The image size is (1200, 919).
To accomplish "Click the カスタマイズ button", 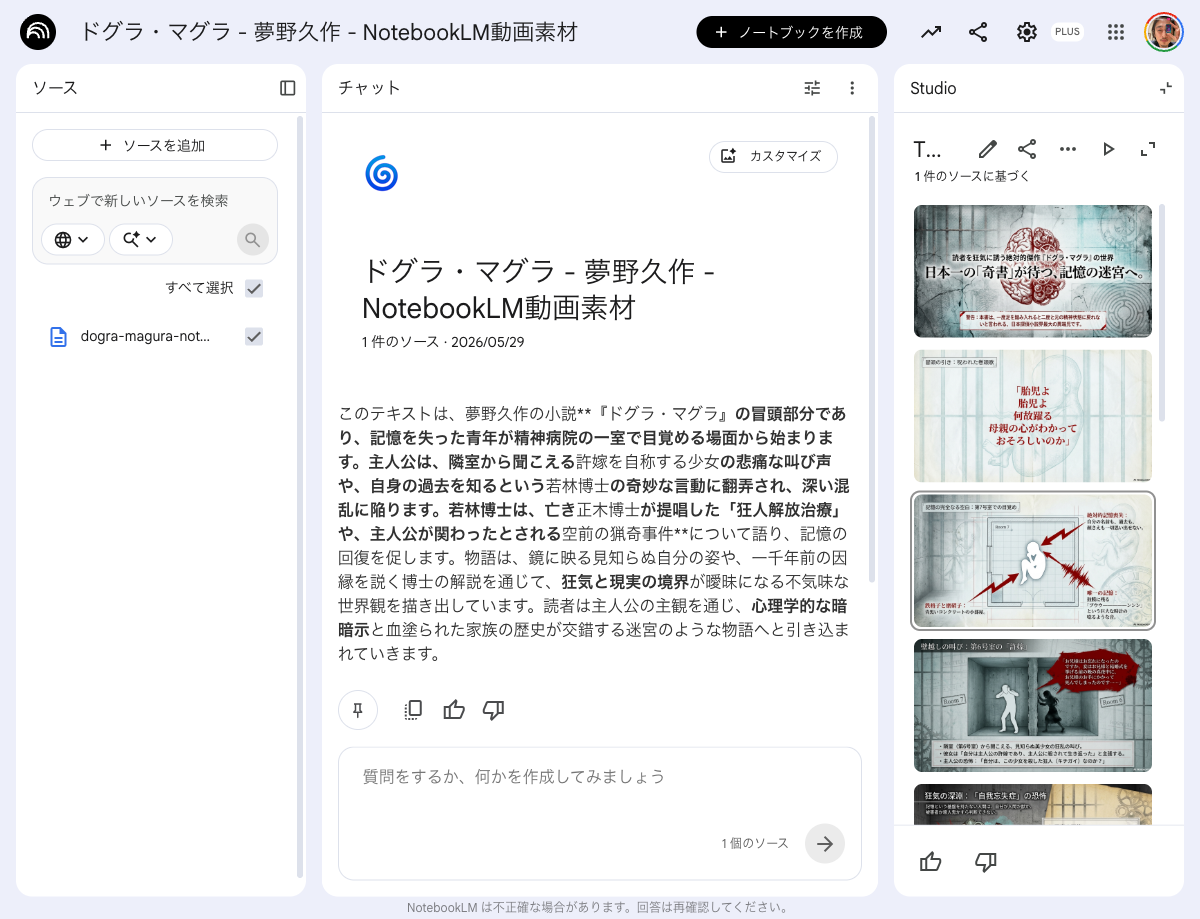I will click(773, 156).
